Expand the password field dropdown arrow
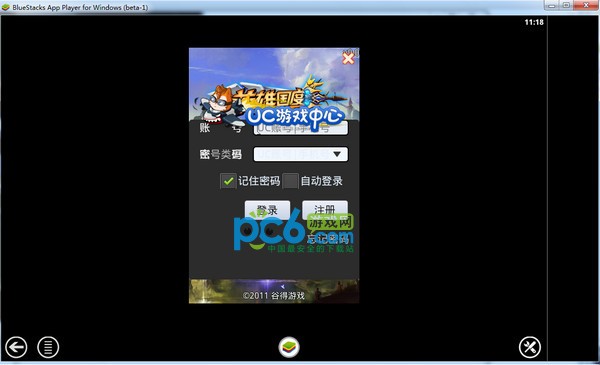This screenshot has width=600, height=365. pyautogui.click(x=337, y=154)
